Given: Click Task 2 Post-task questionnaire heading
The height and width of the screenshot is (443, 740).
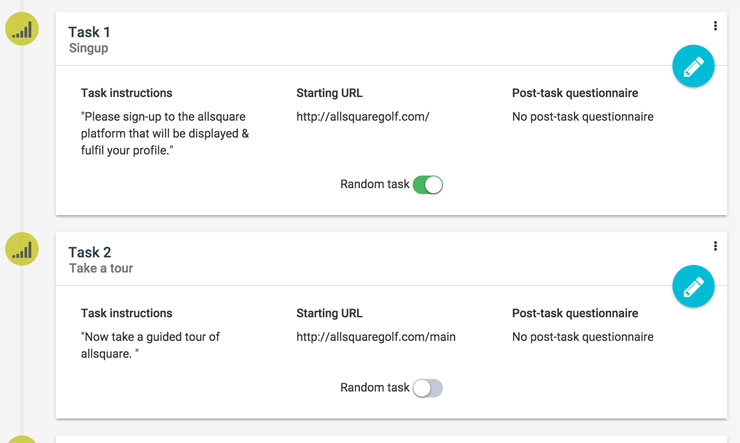Looking at the screenshot, I should click(x=575, y=313).
